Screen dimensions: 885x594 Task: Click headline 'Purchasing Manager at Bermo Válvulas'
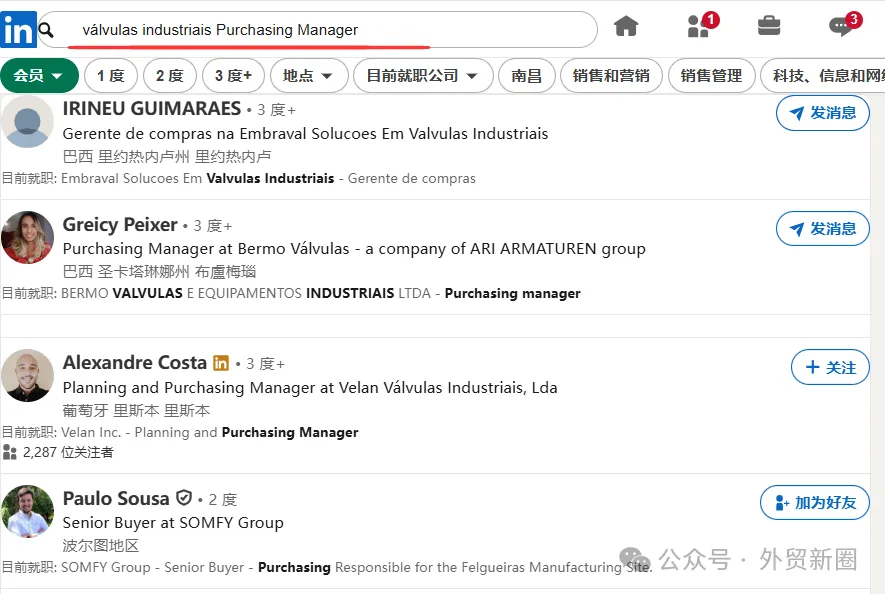point(354,249)
